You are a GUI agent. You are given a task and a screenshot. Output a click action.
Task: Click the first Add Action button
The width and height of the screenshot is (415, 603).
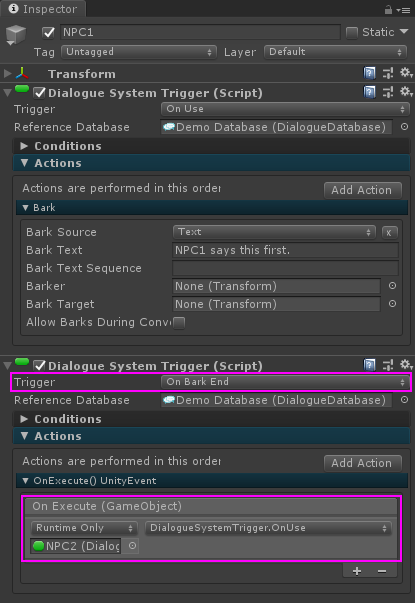(x=363, y=190)
